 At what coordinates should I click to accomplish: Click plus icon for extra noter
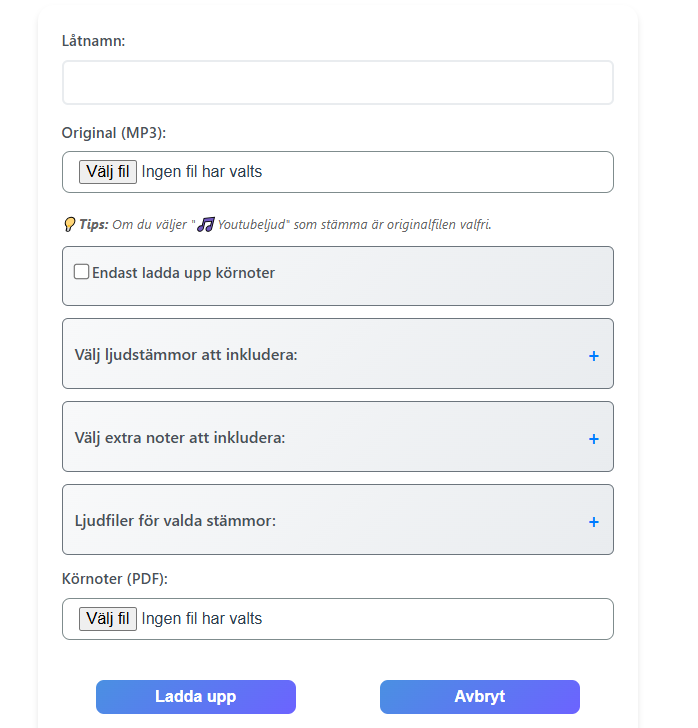point(593,438)
